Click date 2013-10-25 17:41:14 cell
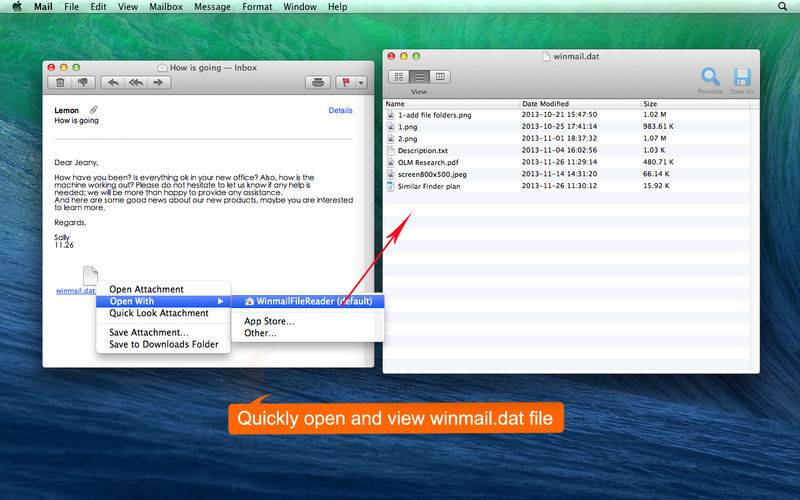Screen dimensions: 800x500 click(559, 126)
